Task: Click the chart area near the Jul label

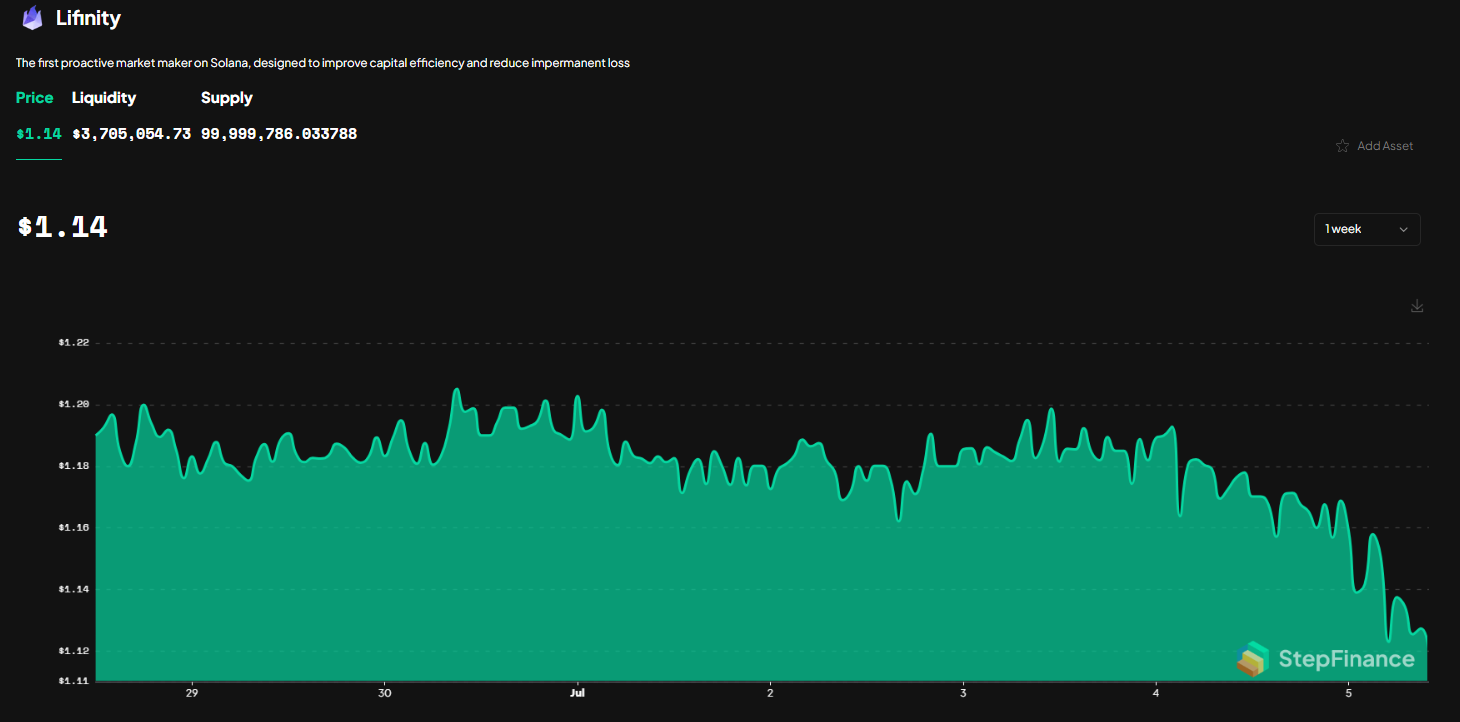Action: pyautogui.click(x=577, y=550)
